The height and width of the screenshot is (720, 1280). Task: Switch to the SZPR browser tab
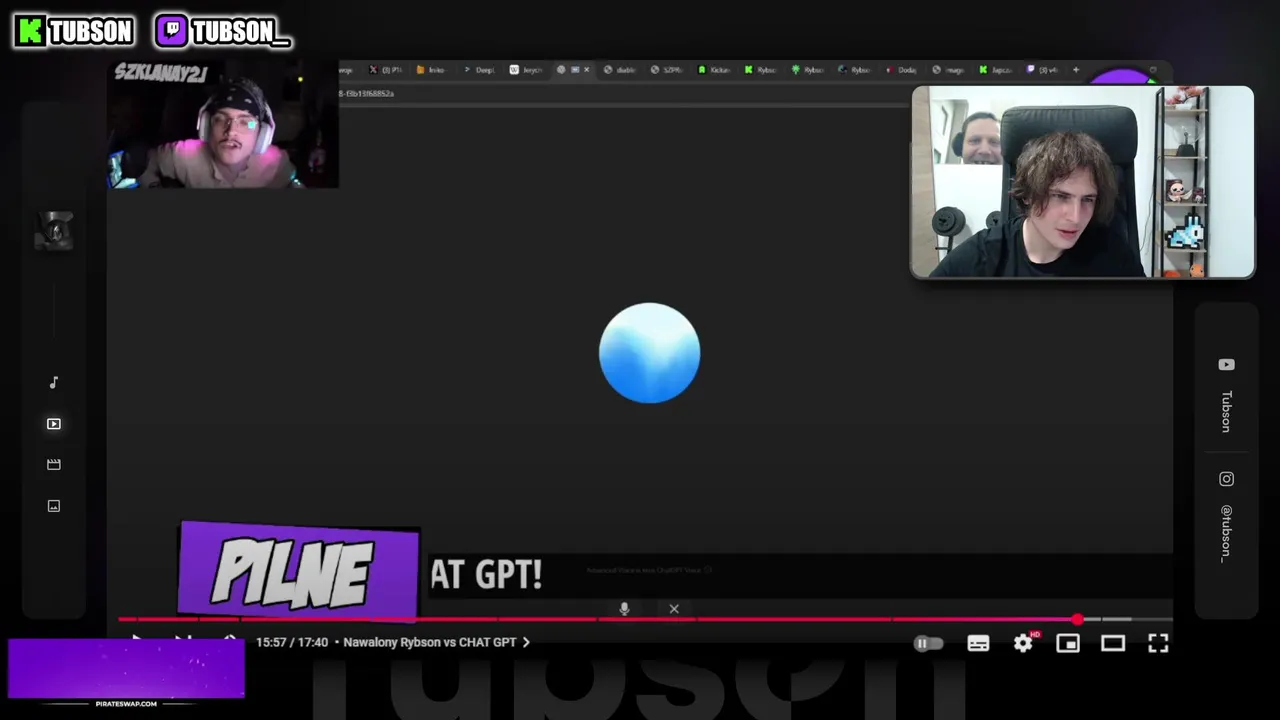coord(667,70)
